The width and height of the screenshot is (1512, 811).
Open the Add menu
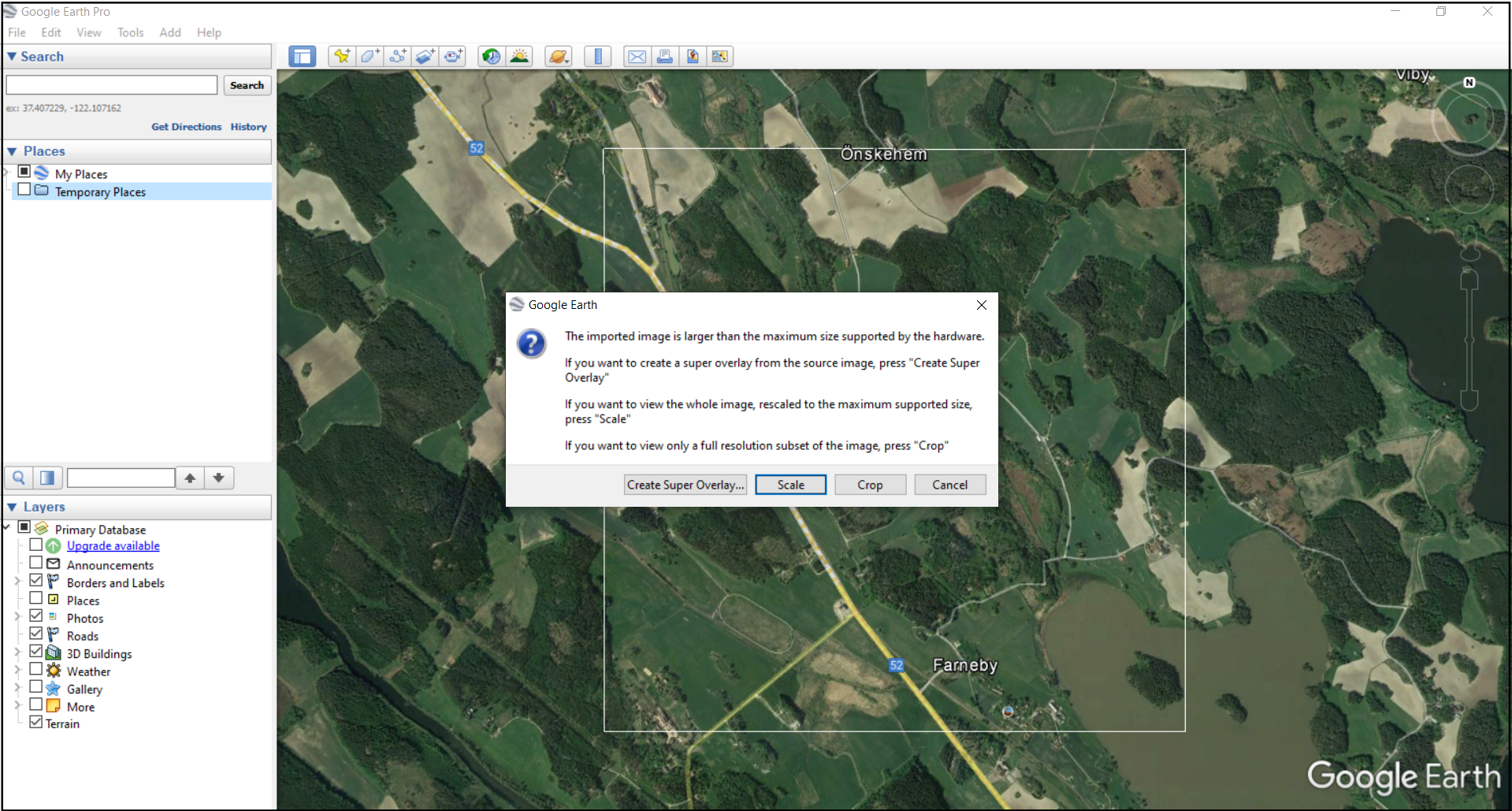pyautogui.click(x=170, y=32)
